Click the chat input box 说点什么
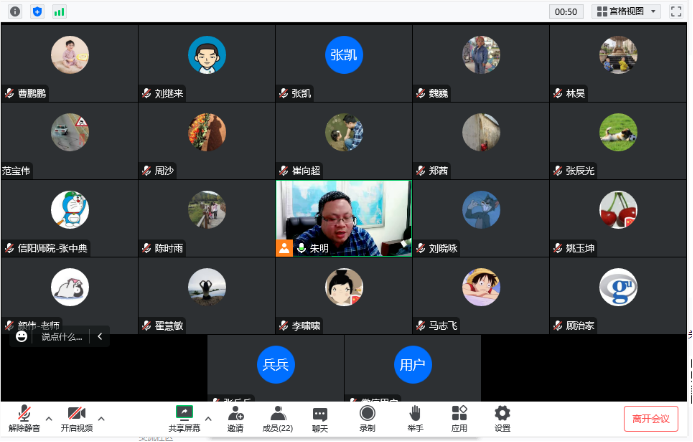This screenshot has height=442, width=693. pos(62,337)
